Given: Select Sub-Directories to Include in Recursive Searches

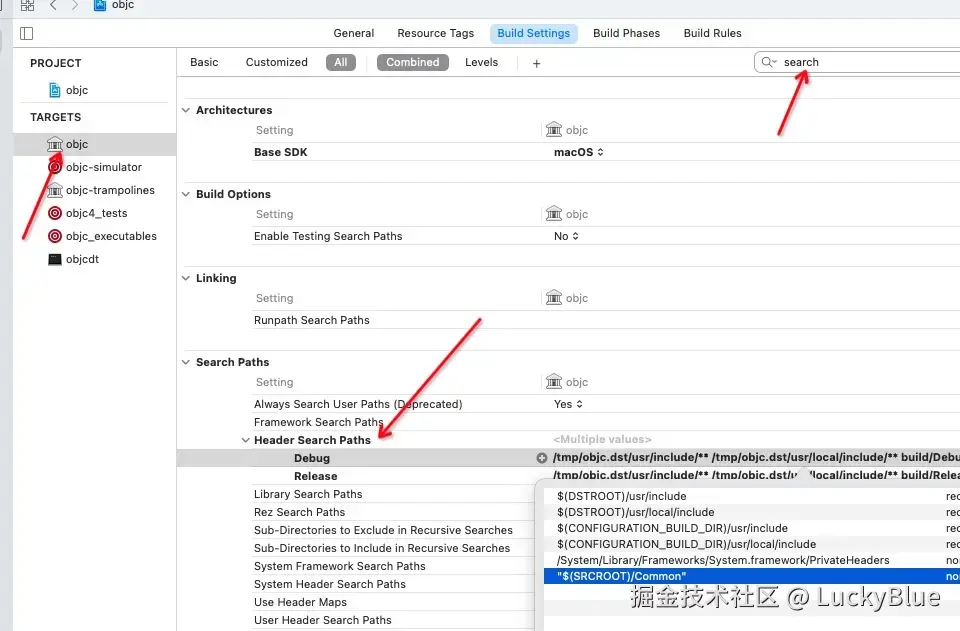Looking at the screenshot, I should 382,548.
